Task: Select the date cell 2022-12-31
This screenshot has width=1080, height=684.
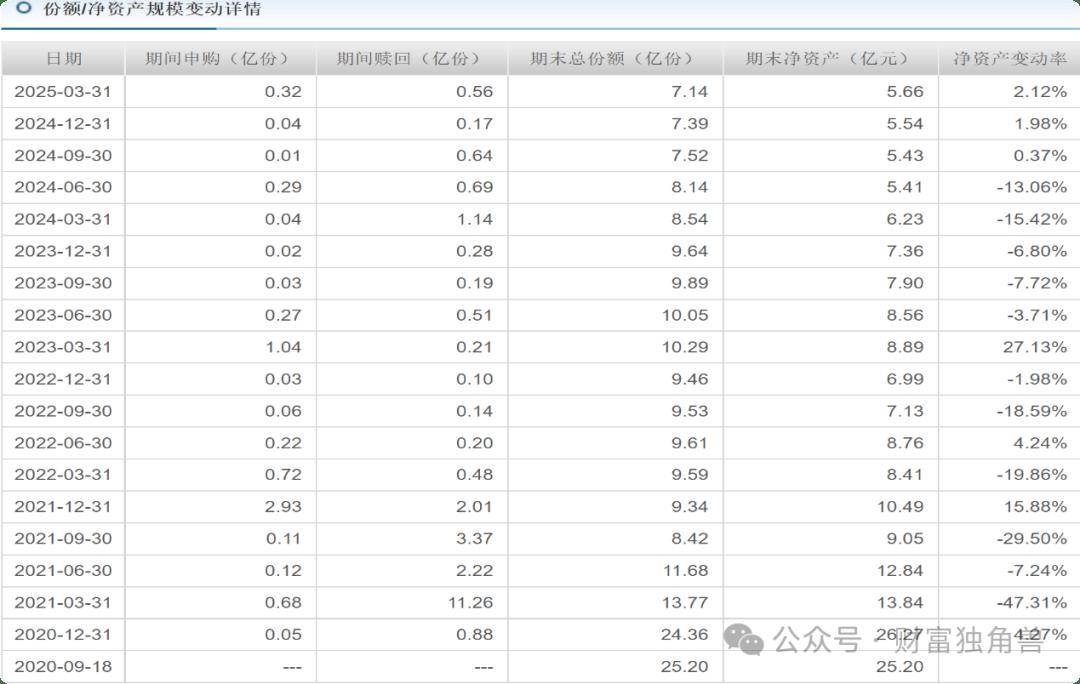Action: click(63, 379)
